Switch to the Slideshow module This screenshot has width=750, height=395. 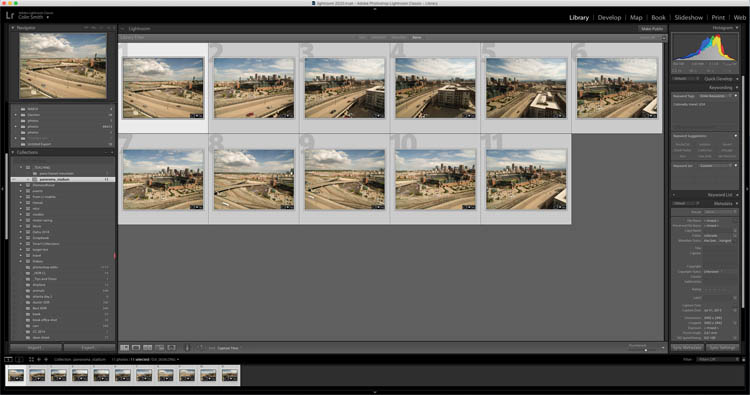(x=688, y=17)
